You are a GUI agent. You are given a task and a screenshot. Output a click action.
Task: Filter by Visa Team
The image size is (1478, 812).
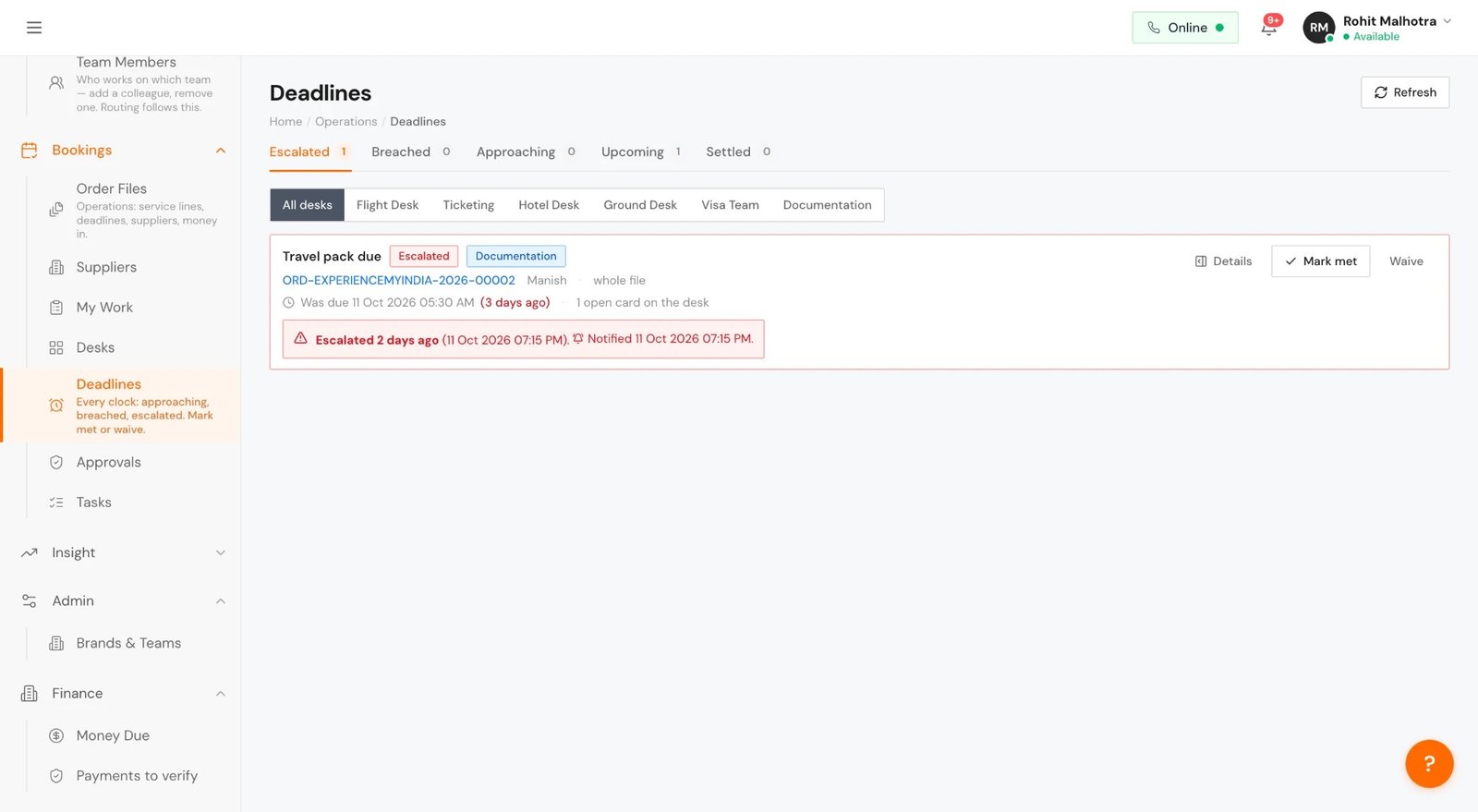click(730, 205)
